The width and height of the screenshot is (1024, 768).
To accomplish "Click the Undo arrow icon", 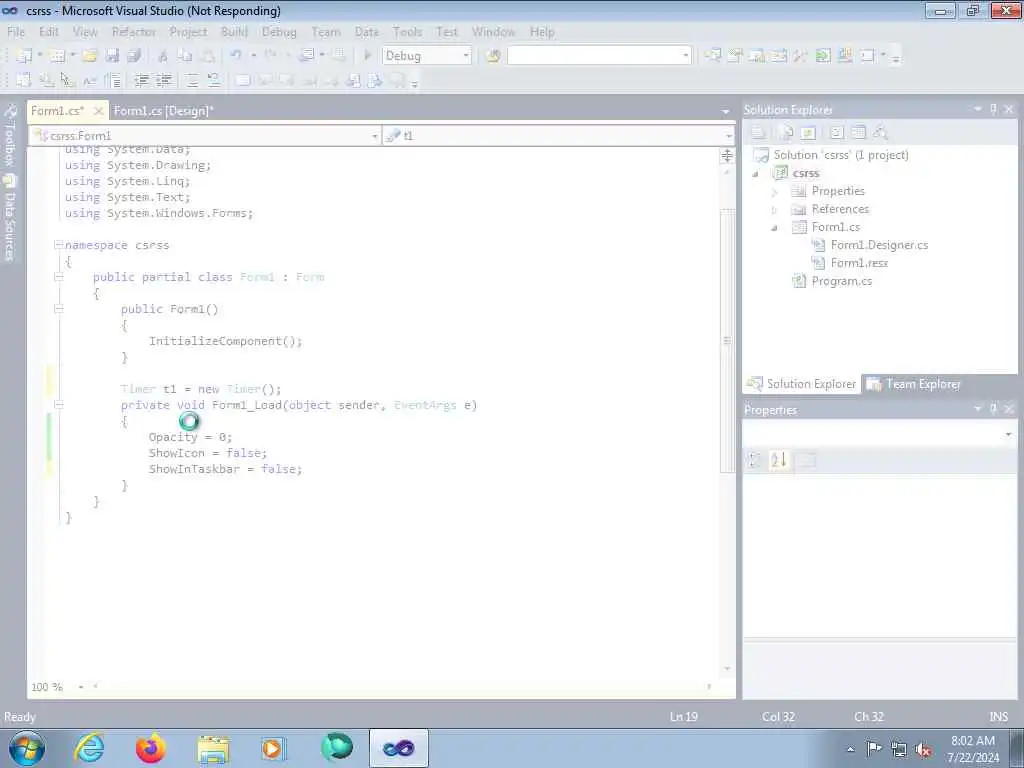I will pyautogui.click(x=236, y=56).
